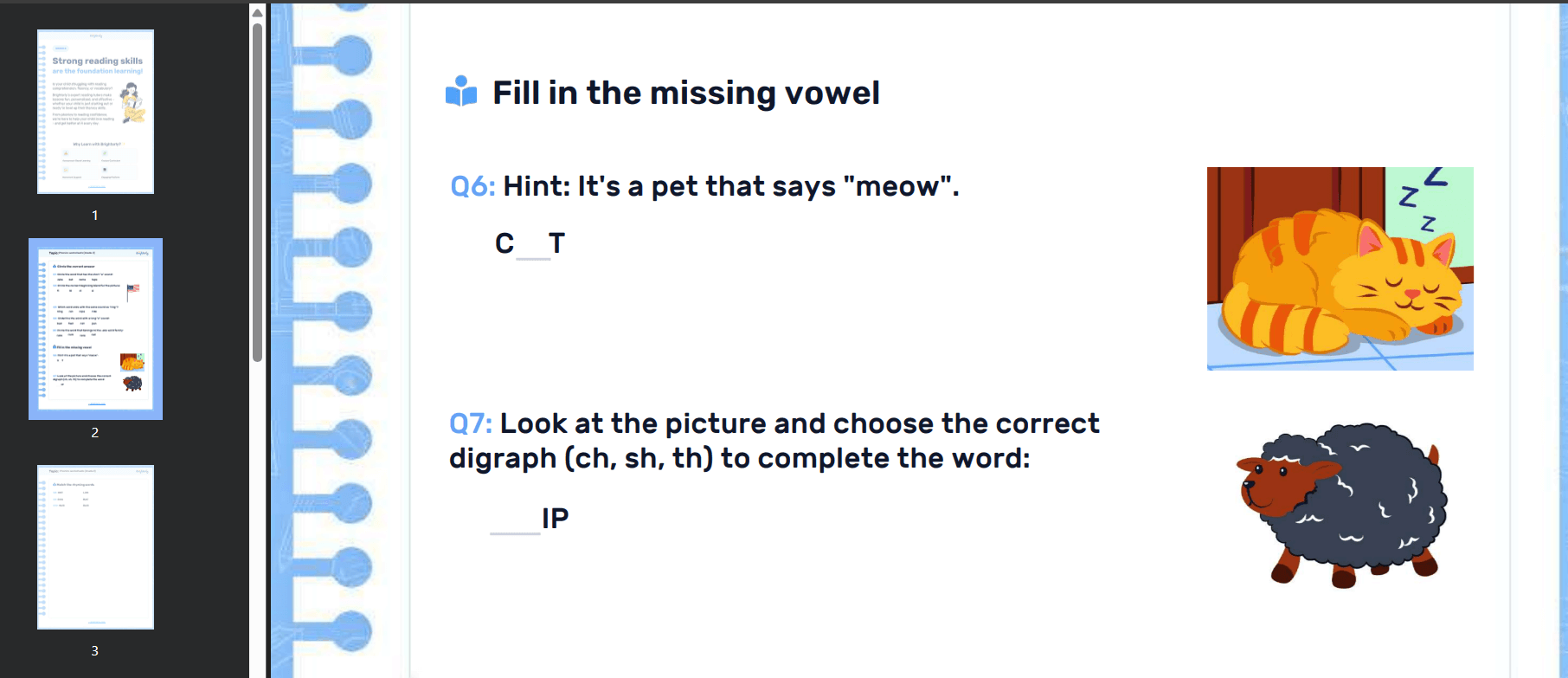Click the scrollbar track below the handle
The height and width of the screenshot is (678, 1568).
tap(257, 520)
